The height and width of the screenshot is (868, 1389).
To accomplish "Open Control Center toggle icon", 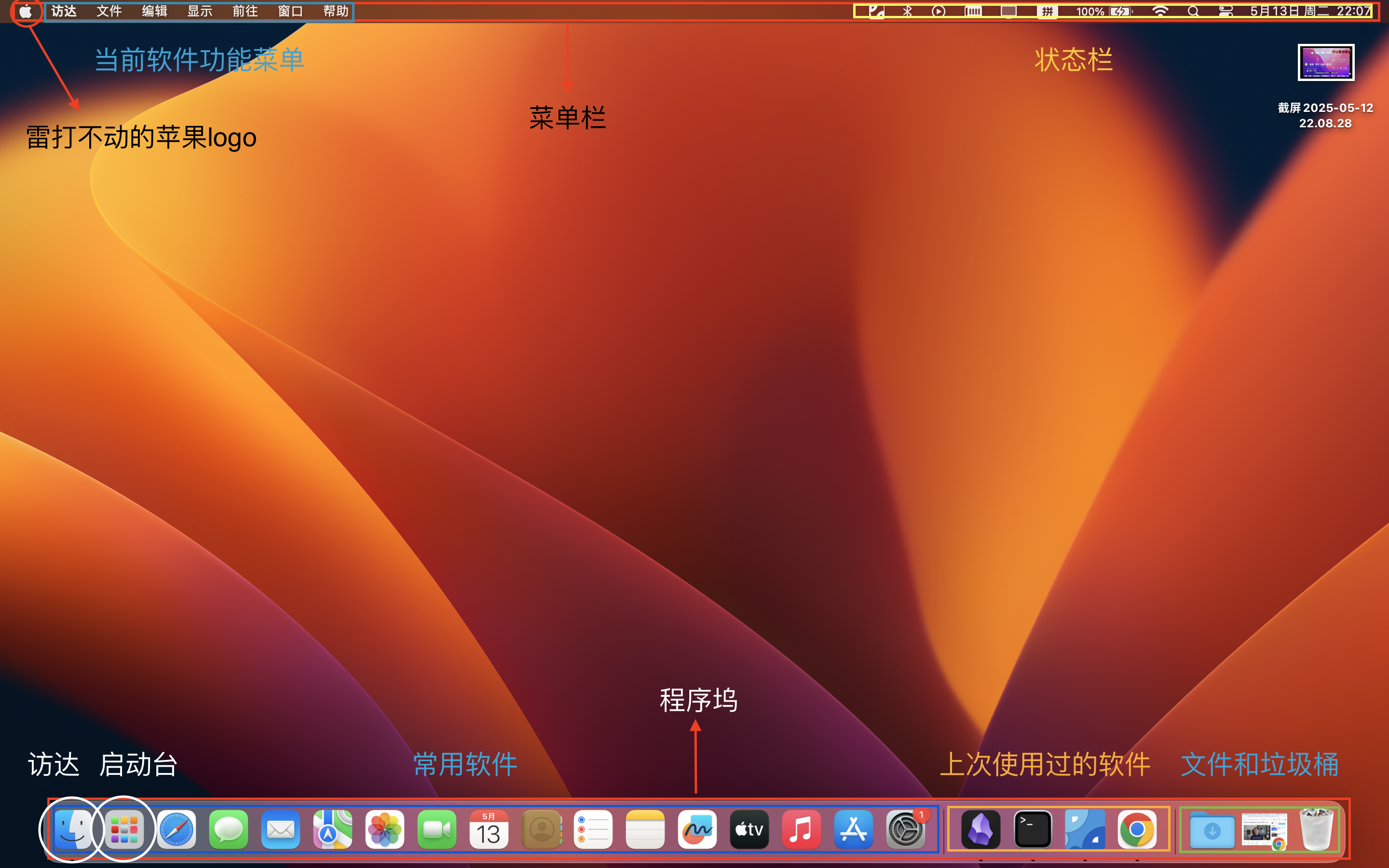I will pyautogui.click(x=1226, y=12).
